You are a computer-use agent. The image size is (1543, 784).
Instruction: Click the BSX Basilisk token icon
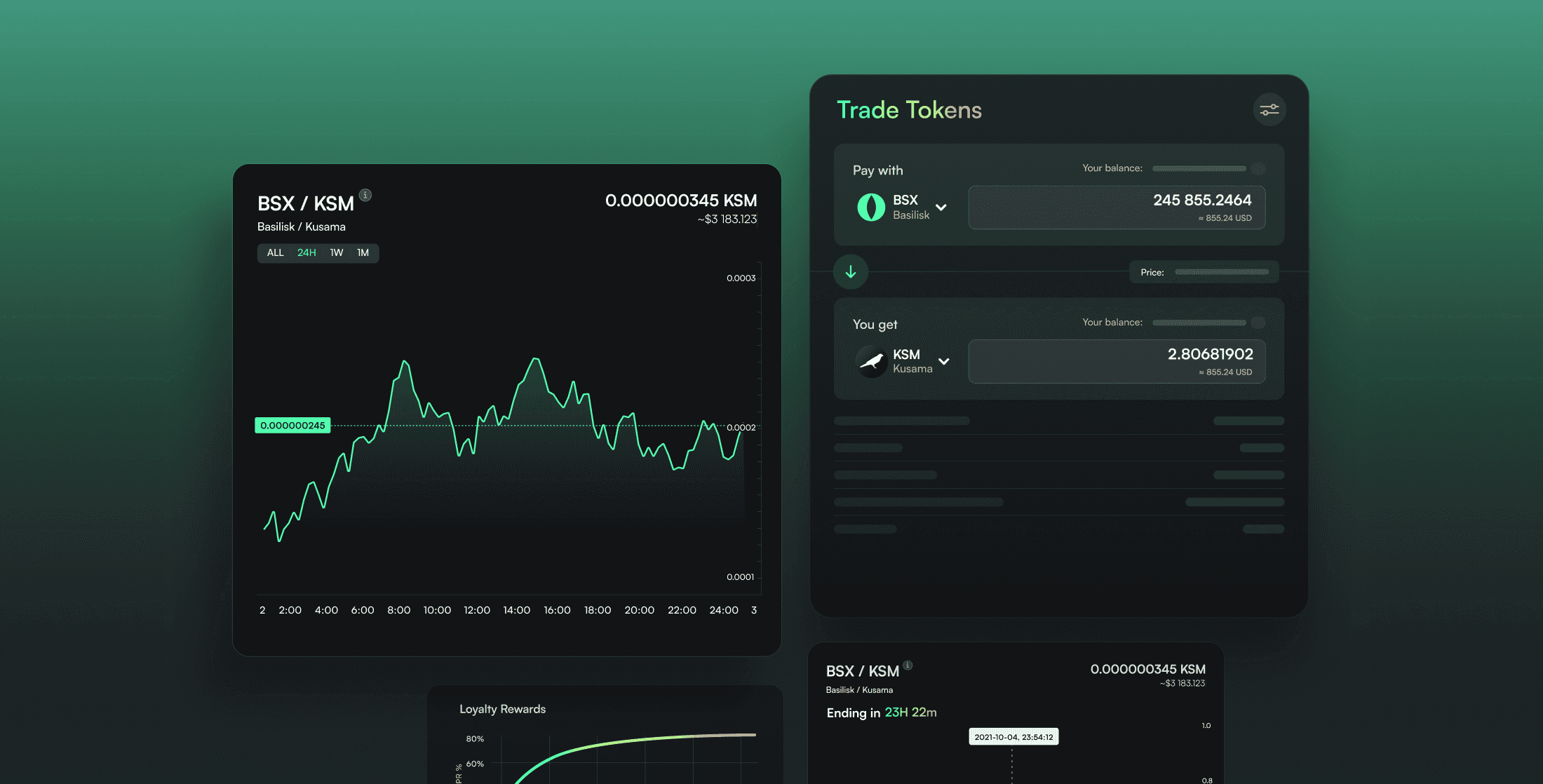coord(870,207)
